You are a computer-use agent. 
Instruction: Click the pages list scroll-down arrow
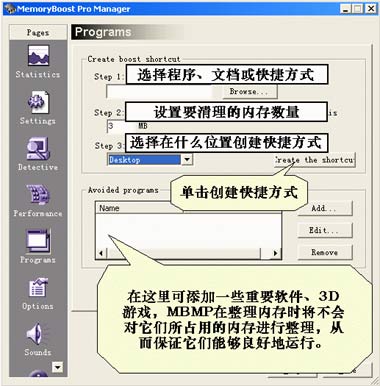tap(58, 367)
